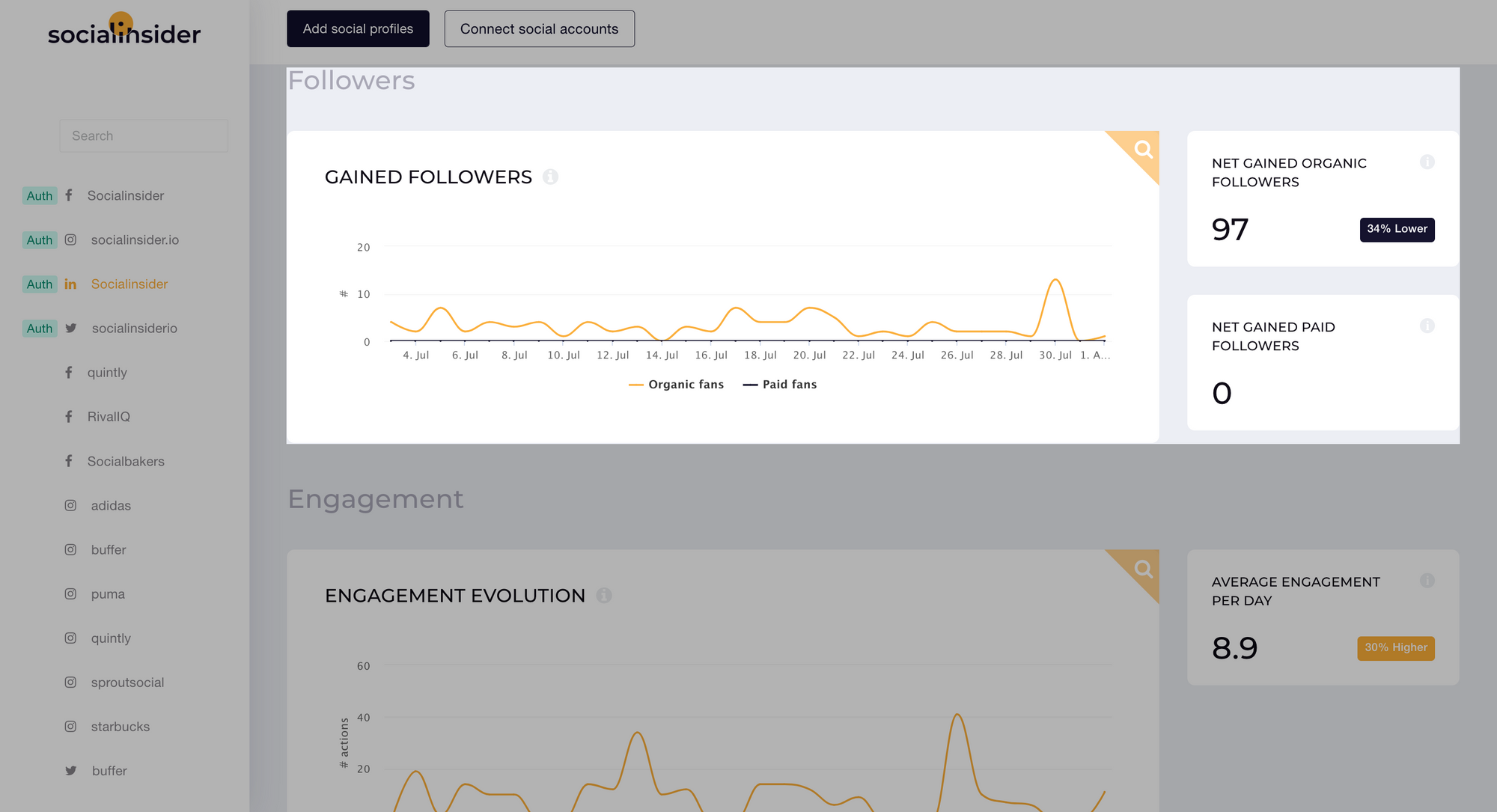The height and width of the screenshot is (812, 1497).
Task: Open the buffer Twitter profile
Action: 109,770
